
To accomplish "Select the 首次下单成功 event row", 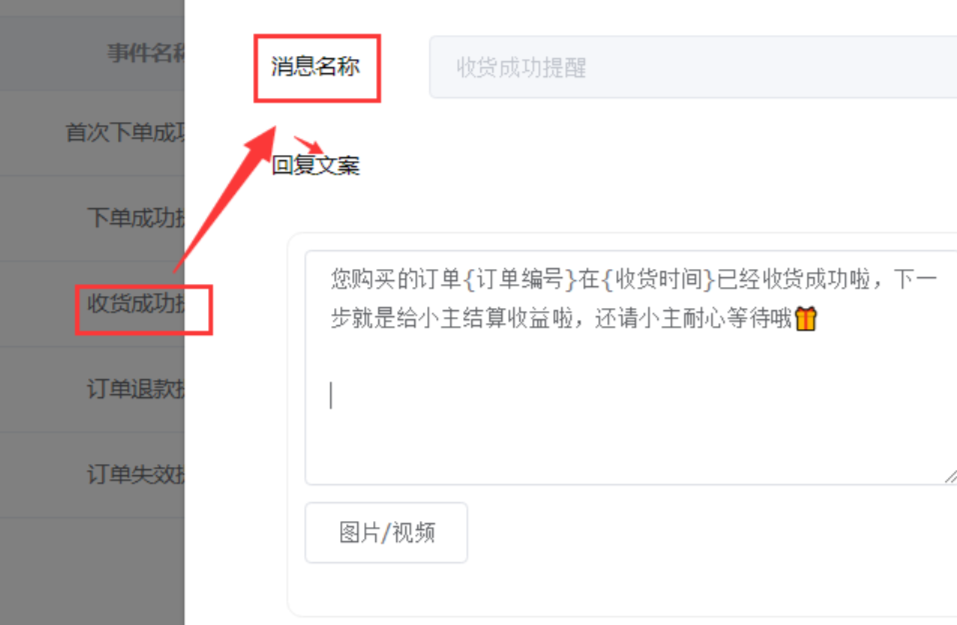I will [x=92, y=132].
